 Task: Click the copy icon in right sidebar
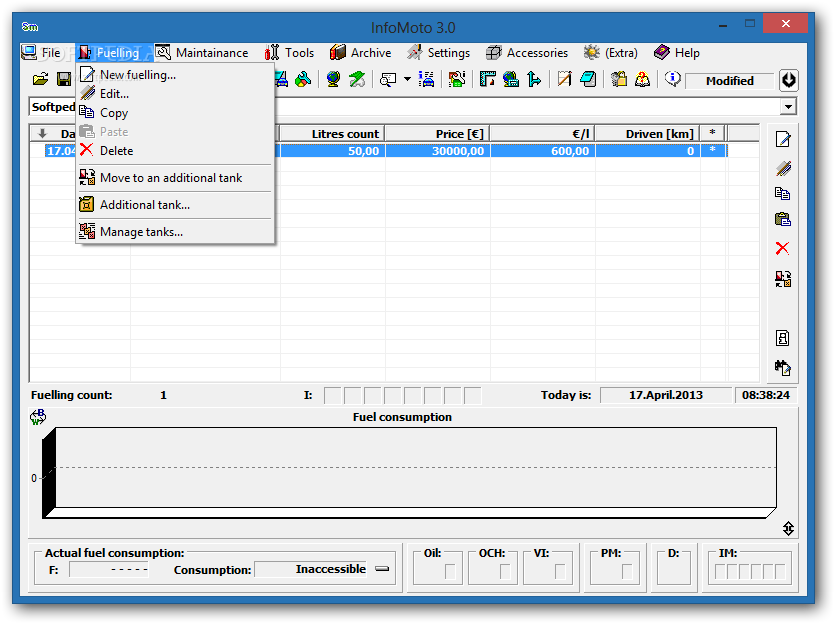(x=783, y=194)
